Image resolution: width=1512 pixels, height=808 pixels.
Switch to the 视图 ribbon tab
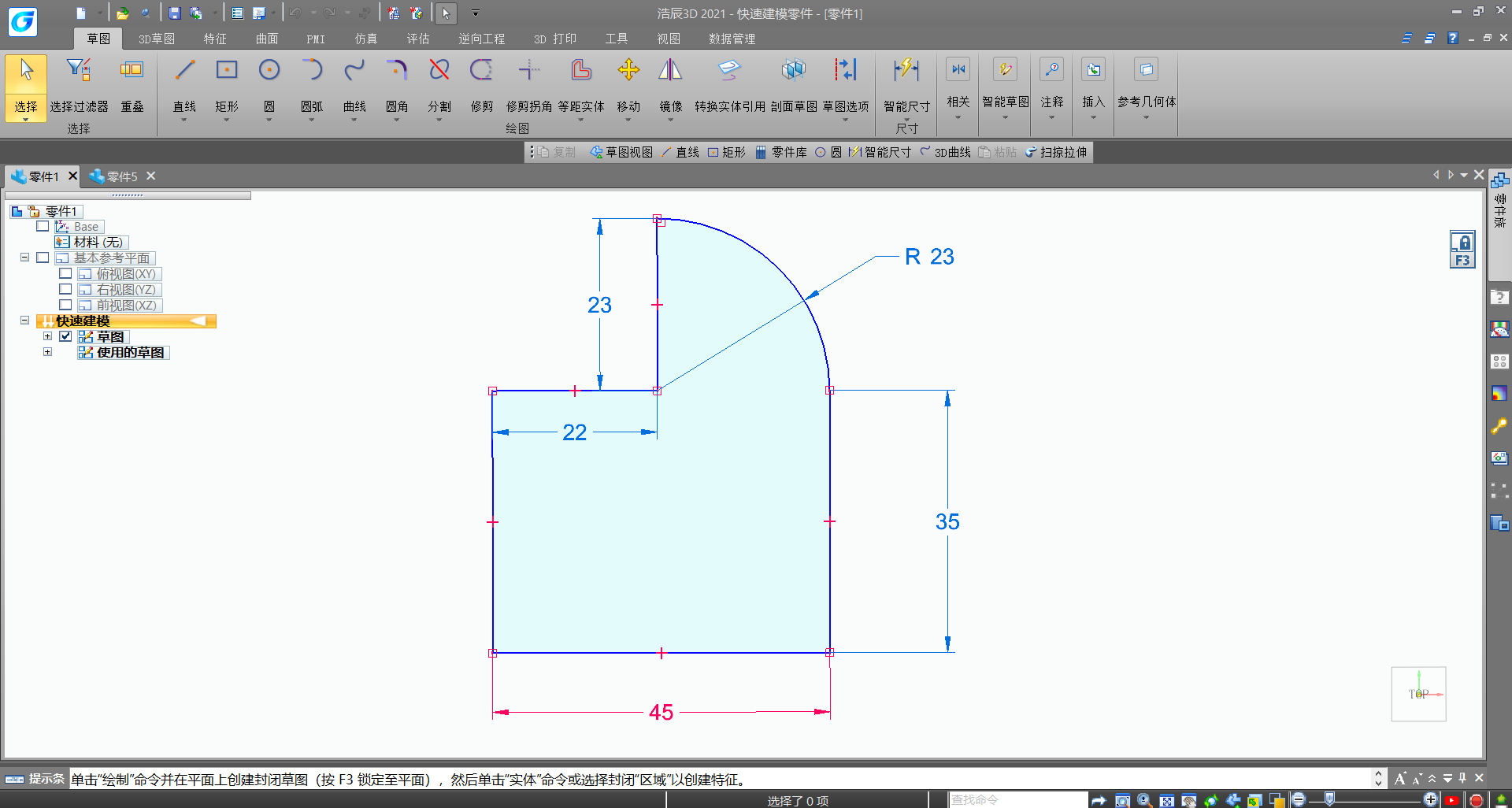[669, 39]
